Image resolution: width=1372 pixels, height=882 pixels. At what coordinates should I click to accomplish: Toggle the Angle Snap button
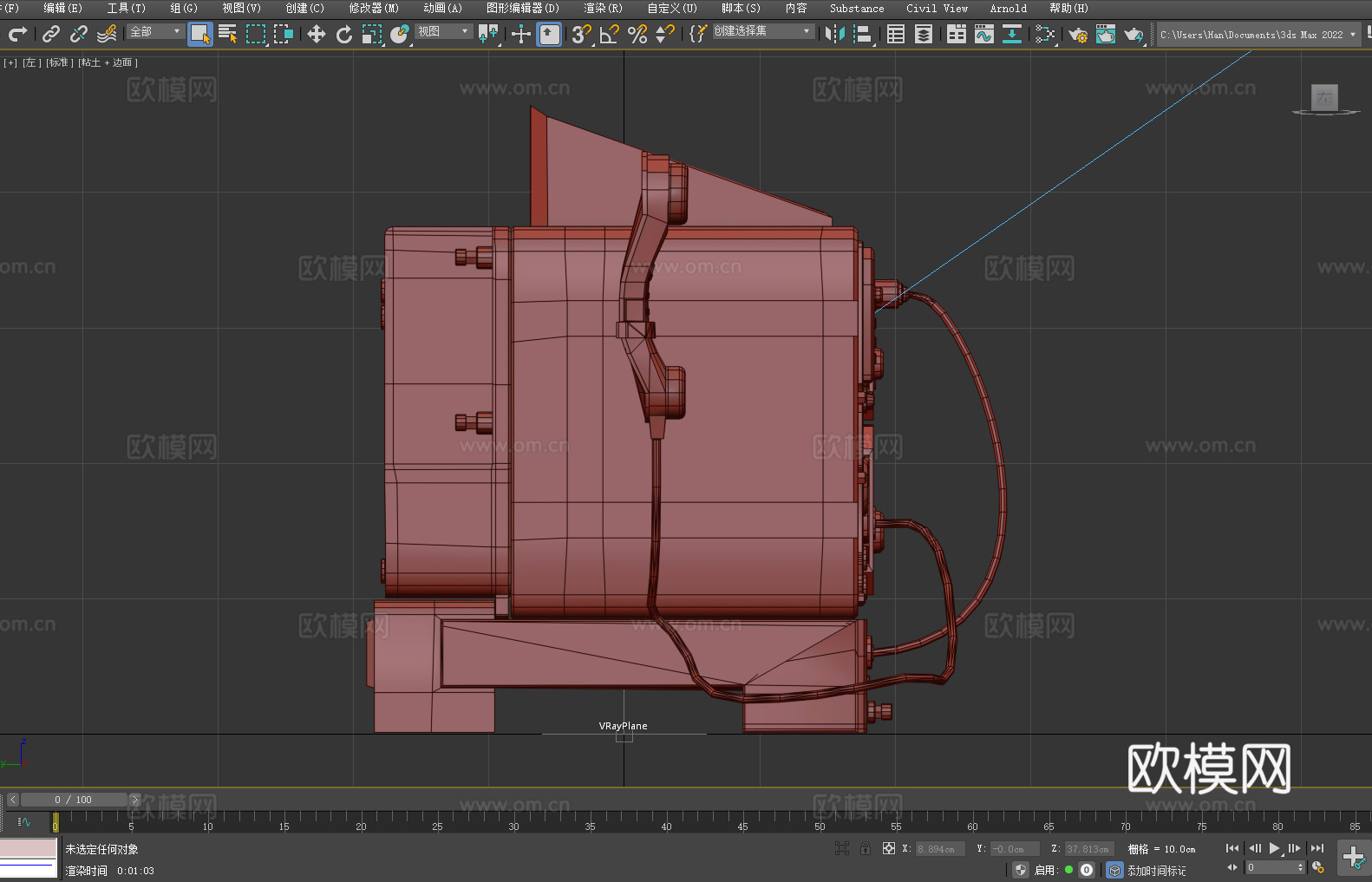[609, 34]
